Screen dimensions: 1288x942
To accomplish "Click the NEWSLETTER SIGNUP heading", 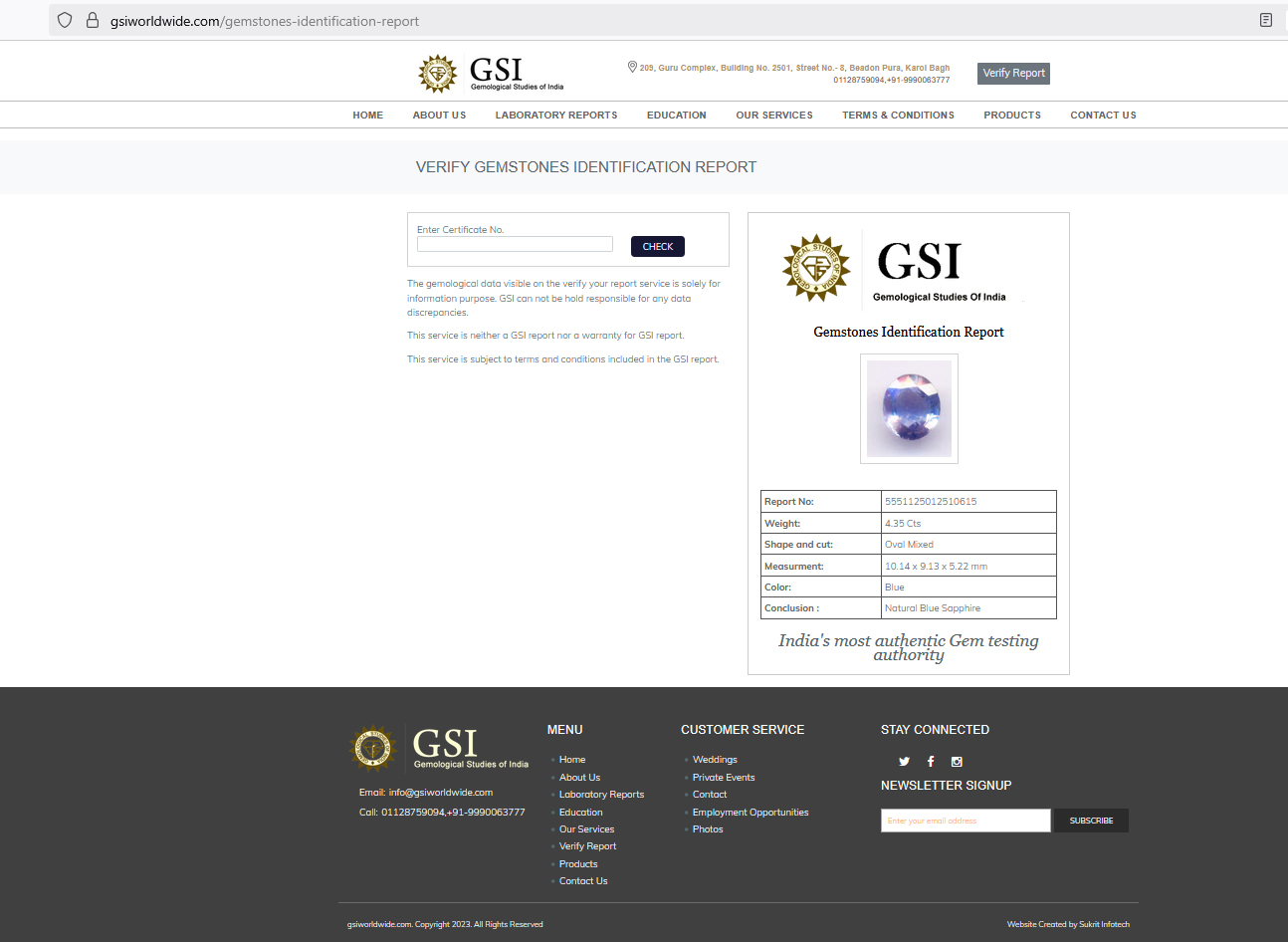I will [x=946, y=786].
